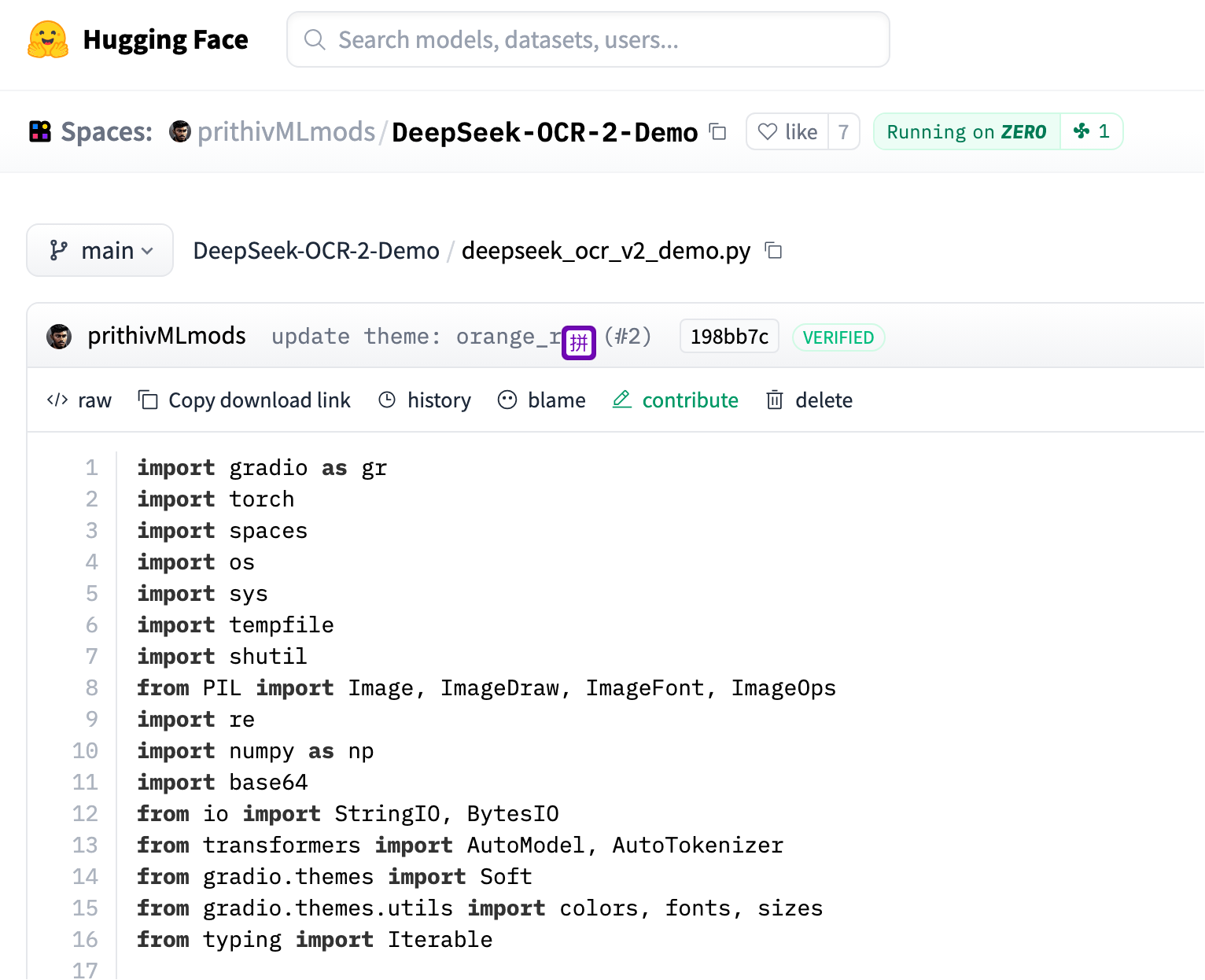Click the 'import spaces' code line
The width and height of the screenshot is (1205, 980).
click(x=222, y=531)
